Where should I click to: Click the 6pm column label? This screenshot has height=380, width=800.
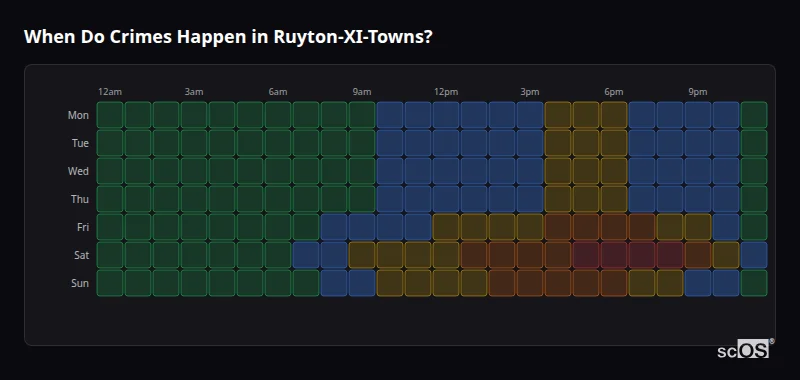tap(614, 92)
